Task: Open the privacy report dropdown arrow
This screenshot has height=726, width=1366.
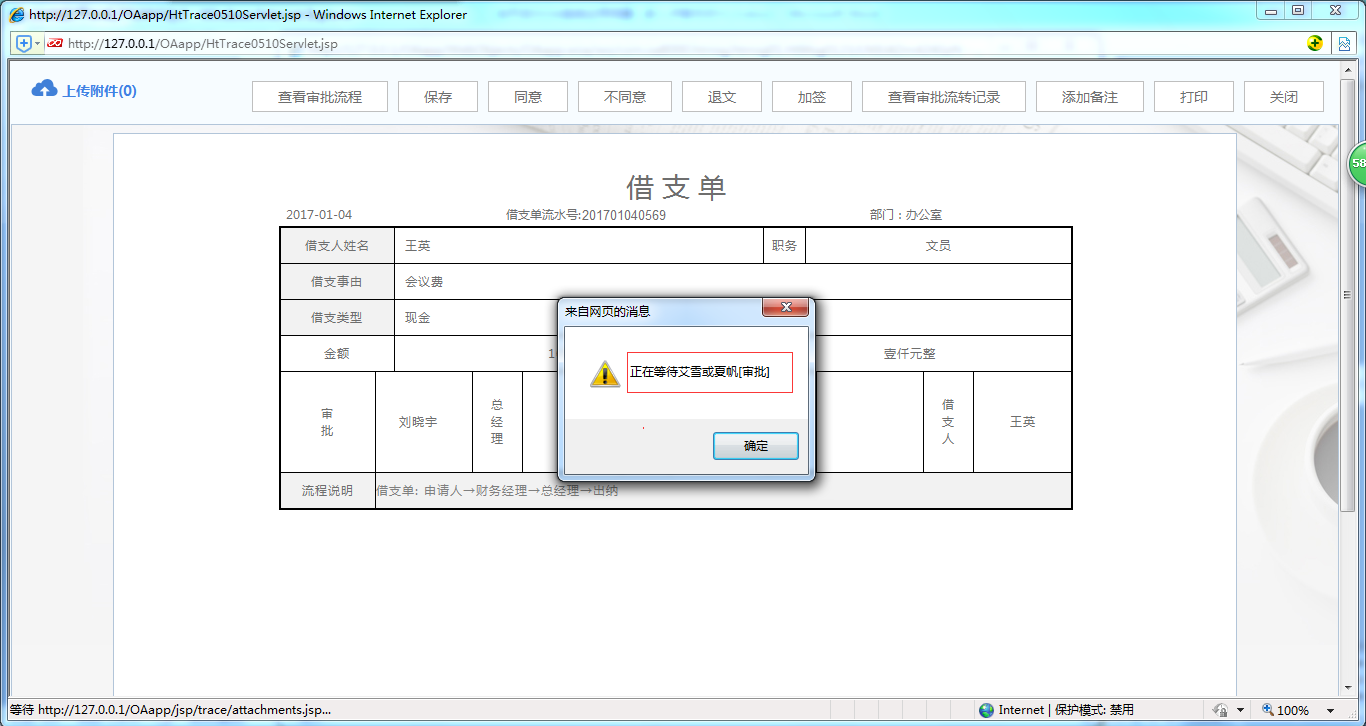Action: click(x=1240, y=711)
